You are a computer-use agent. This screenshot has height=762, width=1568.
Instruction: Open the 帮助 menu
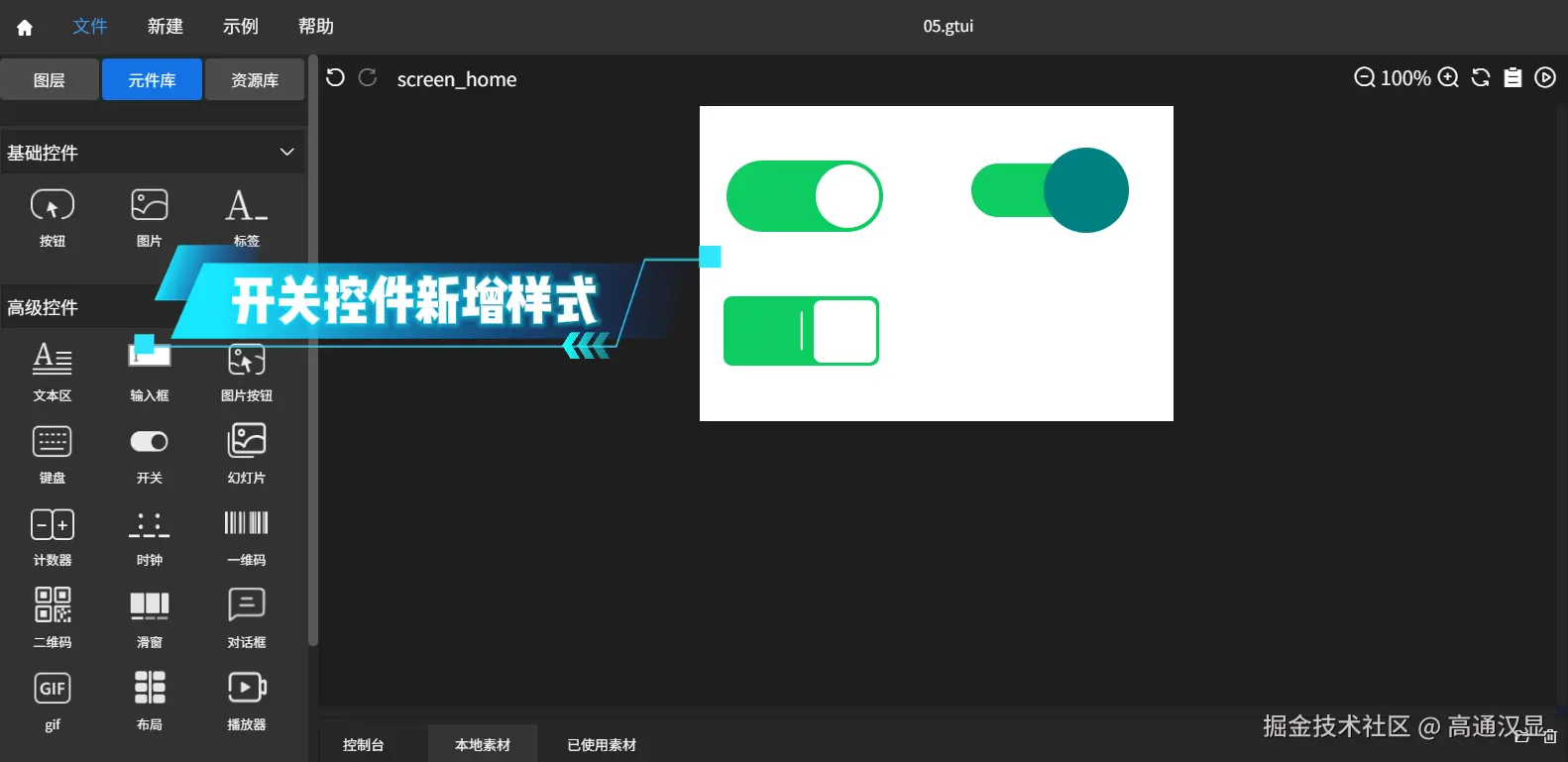tap(316, 27)
